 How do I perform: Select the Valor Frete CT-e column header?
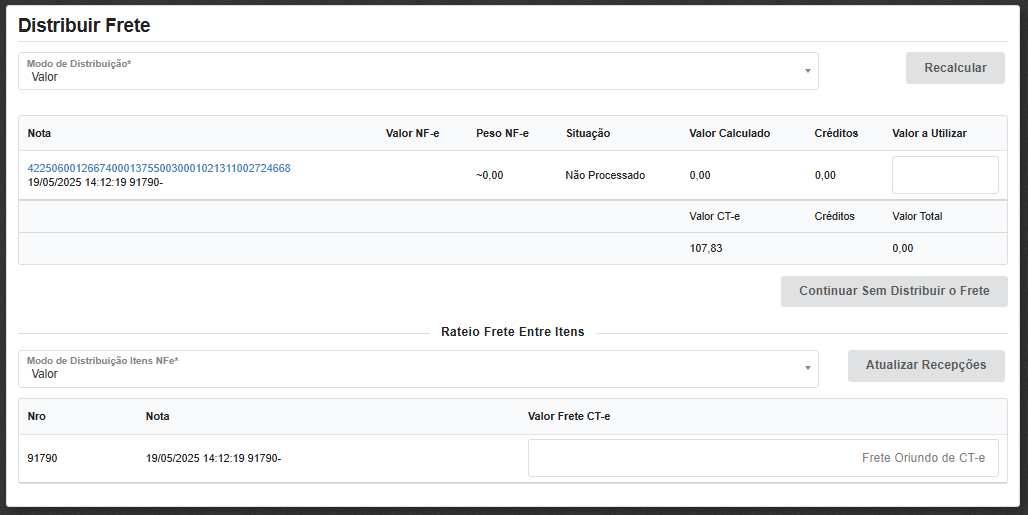(x=568, y=416)
